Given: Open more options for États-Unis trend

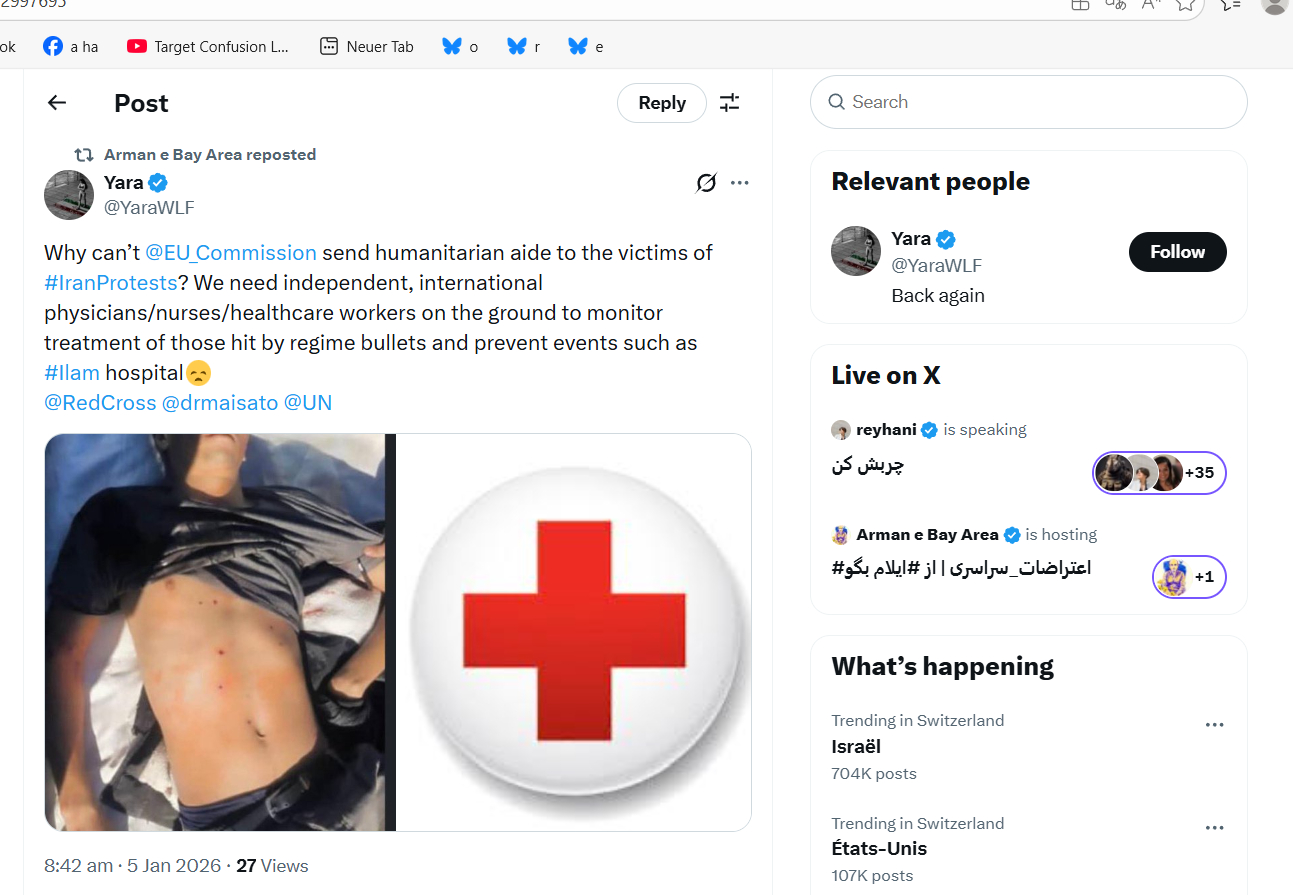Looking at the screenshot, I should click(1214, 828).
